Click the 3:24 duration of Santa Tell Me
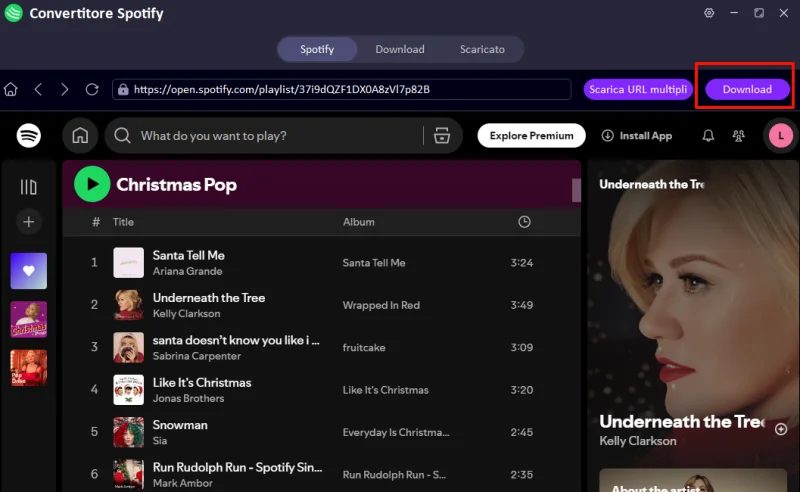This screenshot has width=800, height=492. pyautogui.click(x=521, y=263)
